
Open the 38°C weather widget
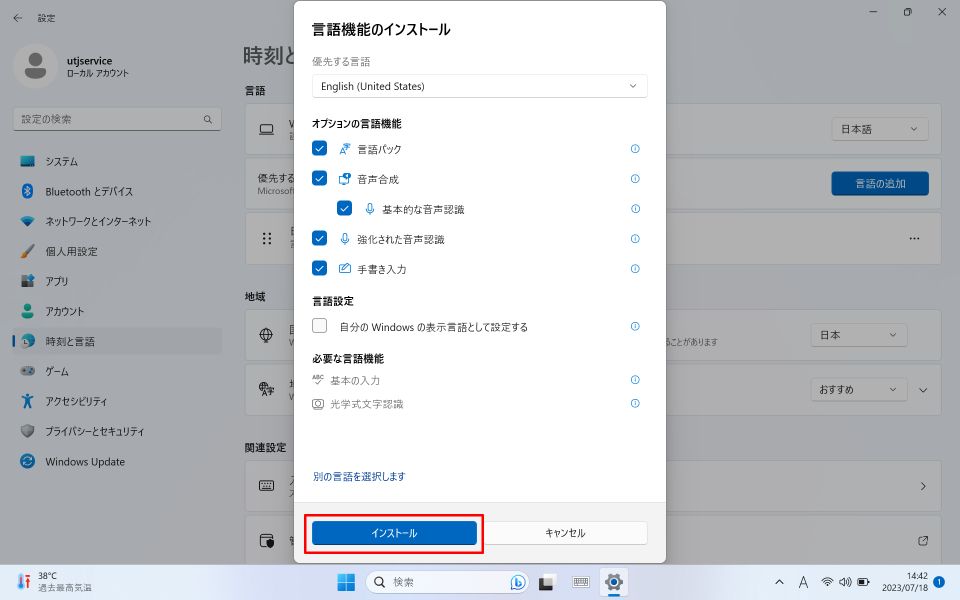click(54, 582)
